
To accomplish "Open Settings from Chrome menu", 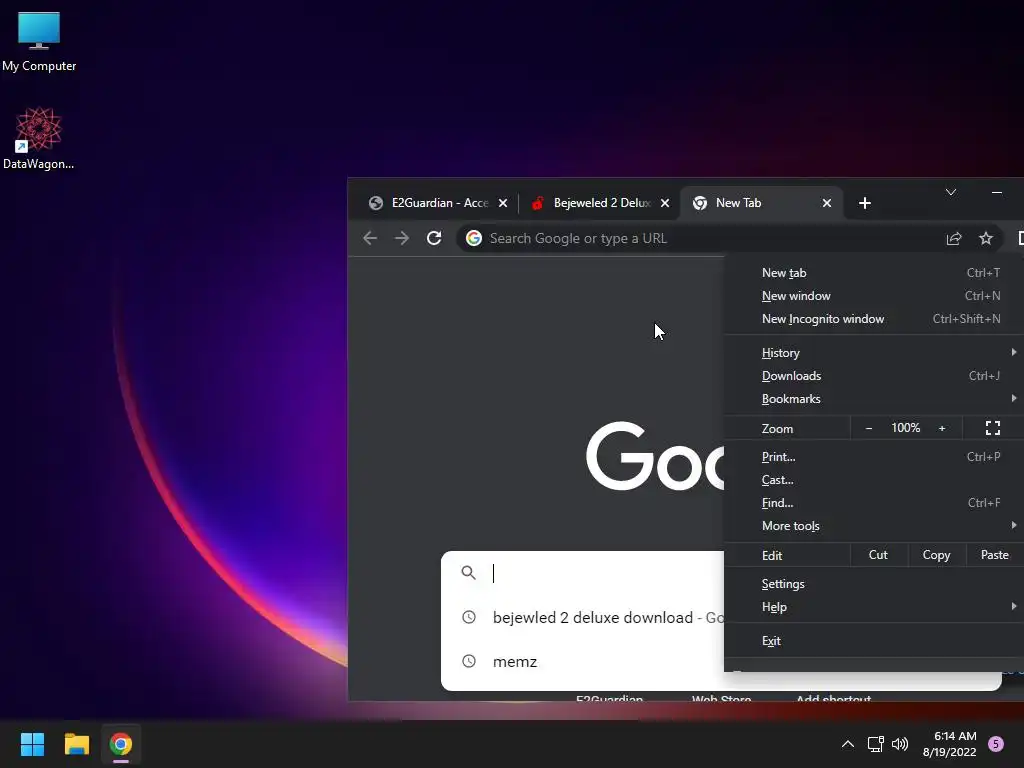I will pyautogui.click(x=875, y=584).
